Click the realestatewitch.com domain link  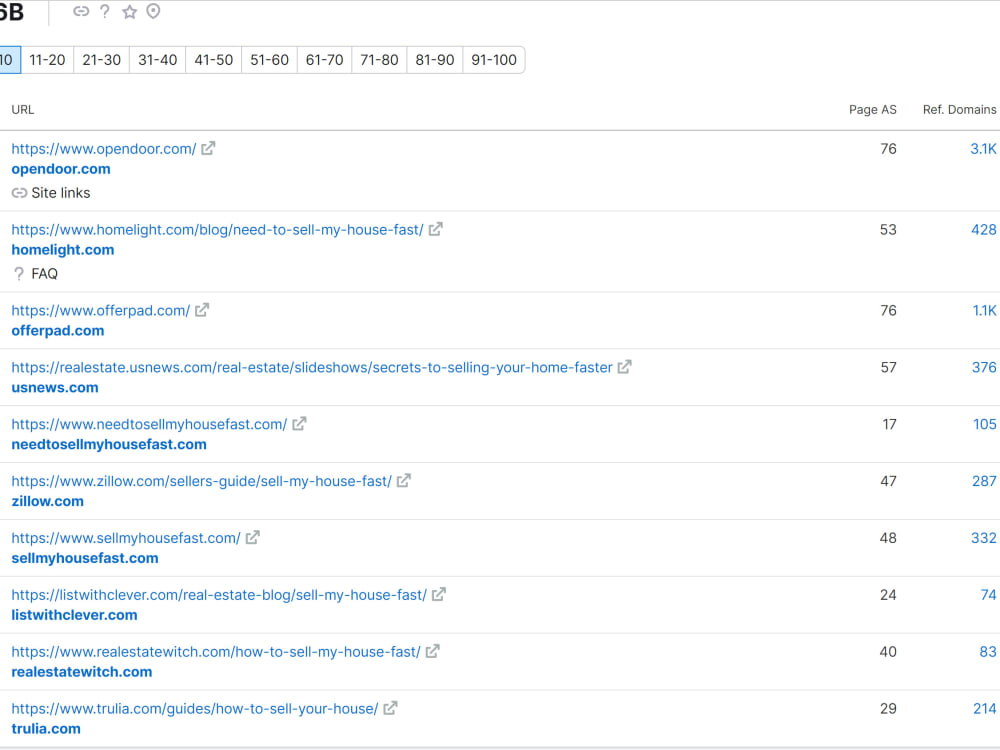82,672
